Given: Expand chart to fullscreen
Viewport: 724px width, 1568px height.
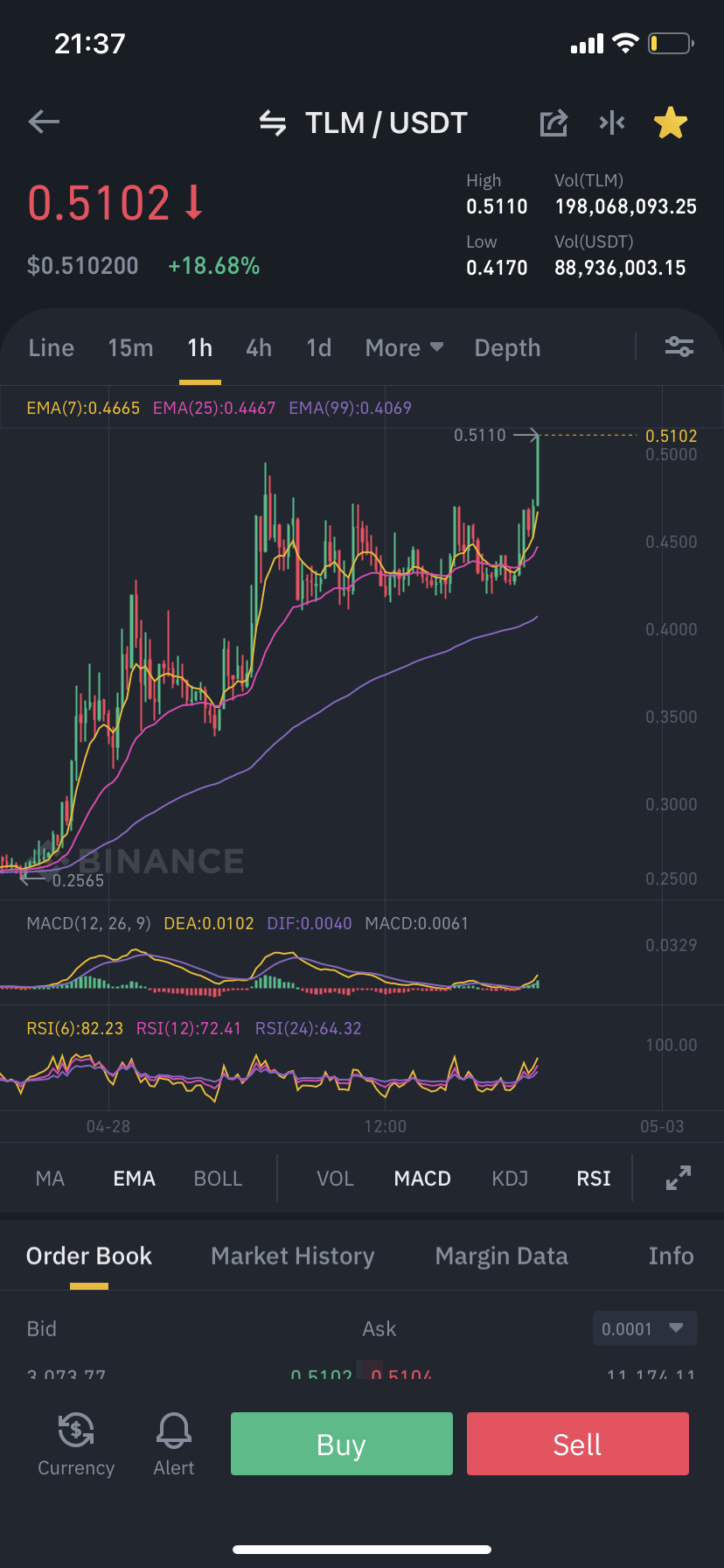Looking at the screenshot, I should tap(679, 1178).
